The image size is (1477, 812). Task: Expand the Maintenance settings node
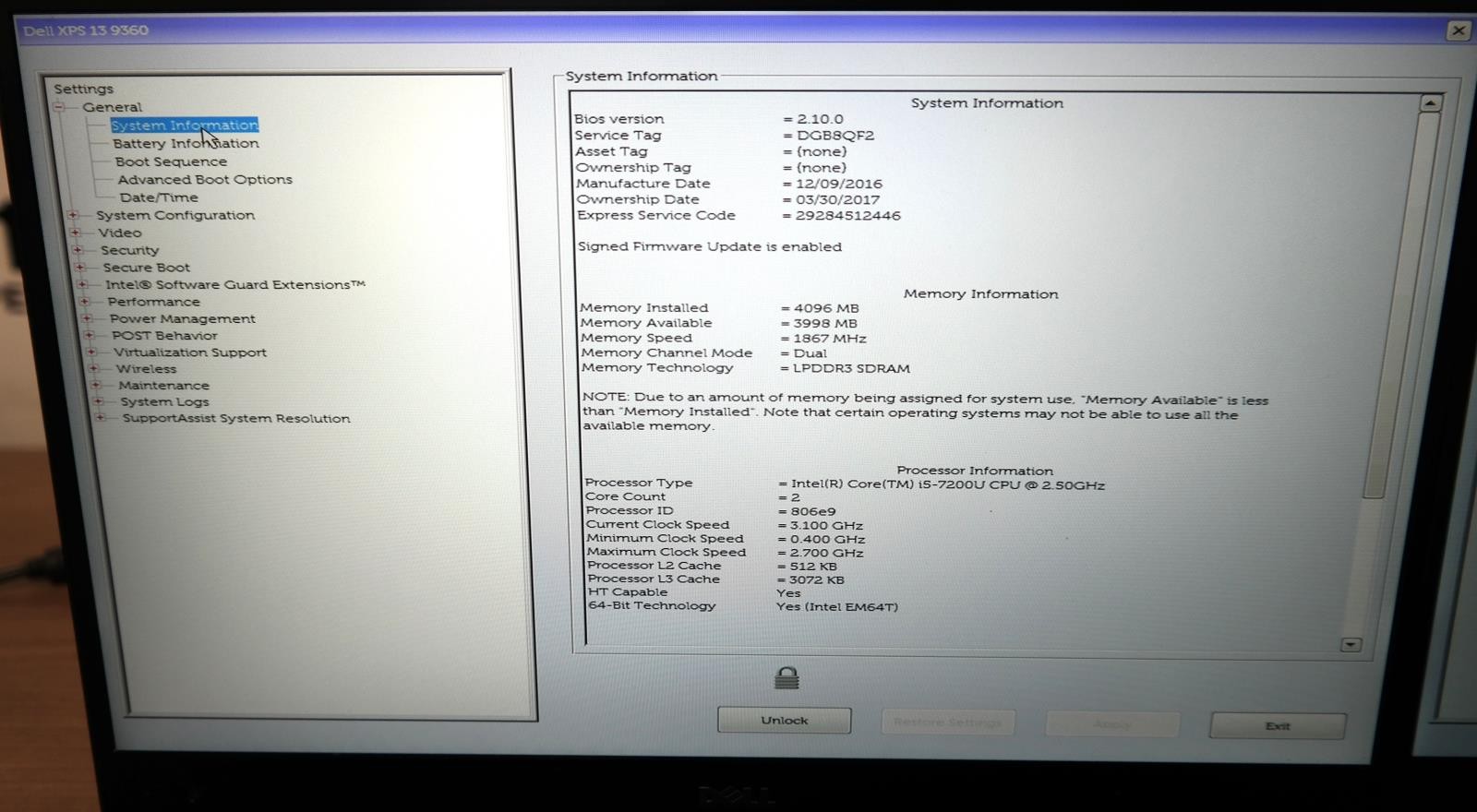coord(96,386)
